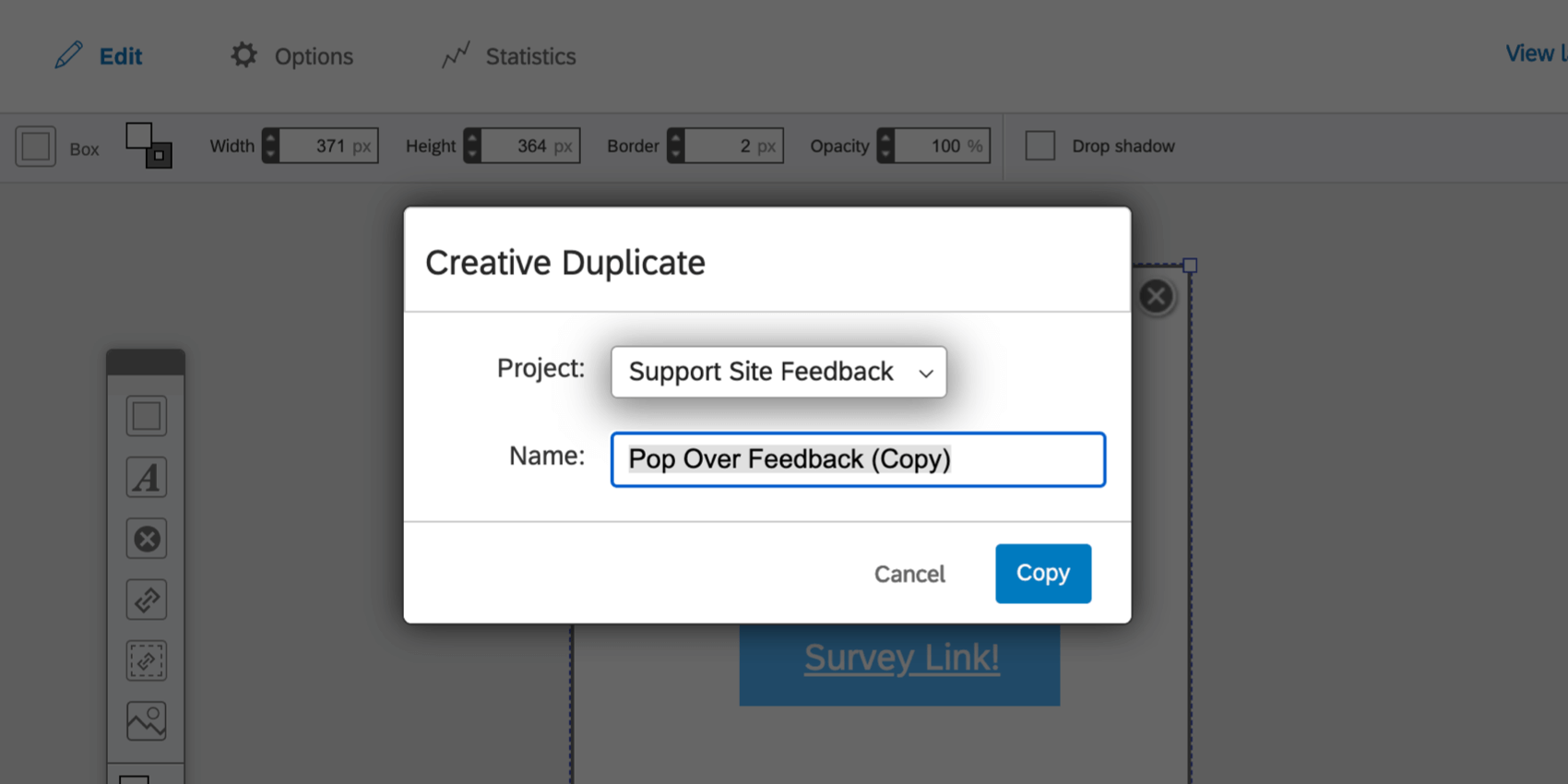
Task: Select the Image tool icon
Action: tap(146, 721)
